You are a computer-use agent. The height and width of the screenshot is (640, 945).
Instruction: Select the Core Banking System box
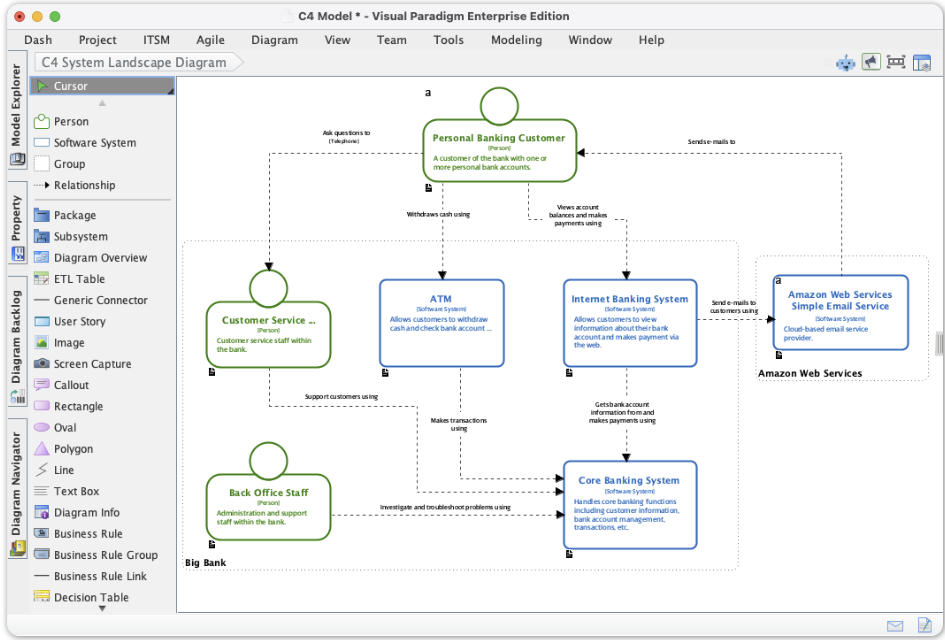tap(630, 505)
